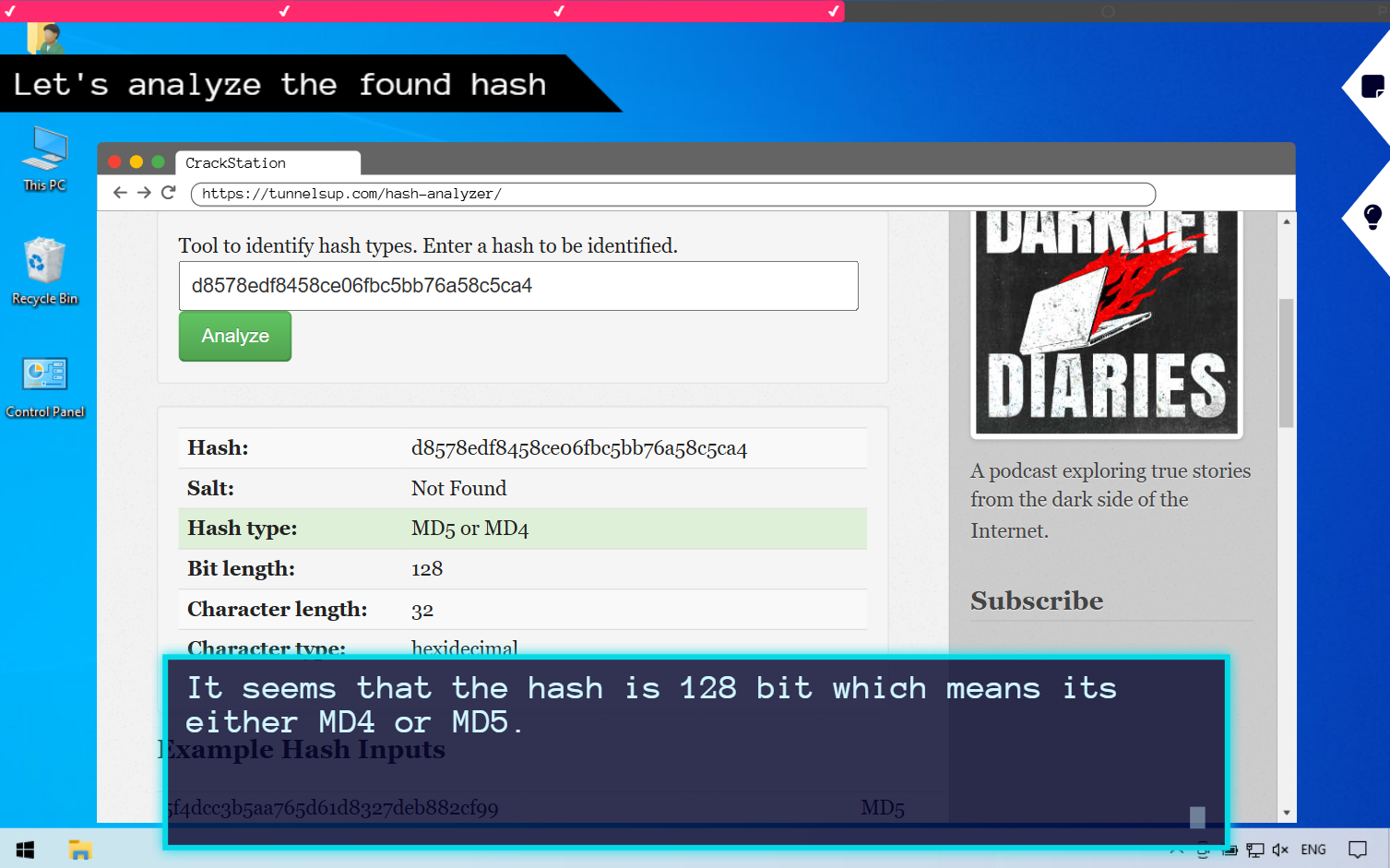Select the CrackStation browser tab
Screen dimensions: 1390x868
pos(267,163)
